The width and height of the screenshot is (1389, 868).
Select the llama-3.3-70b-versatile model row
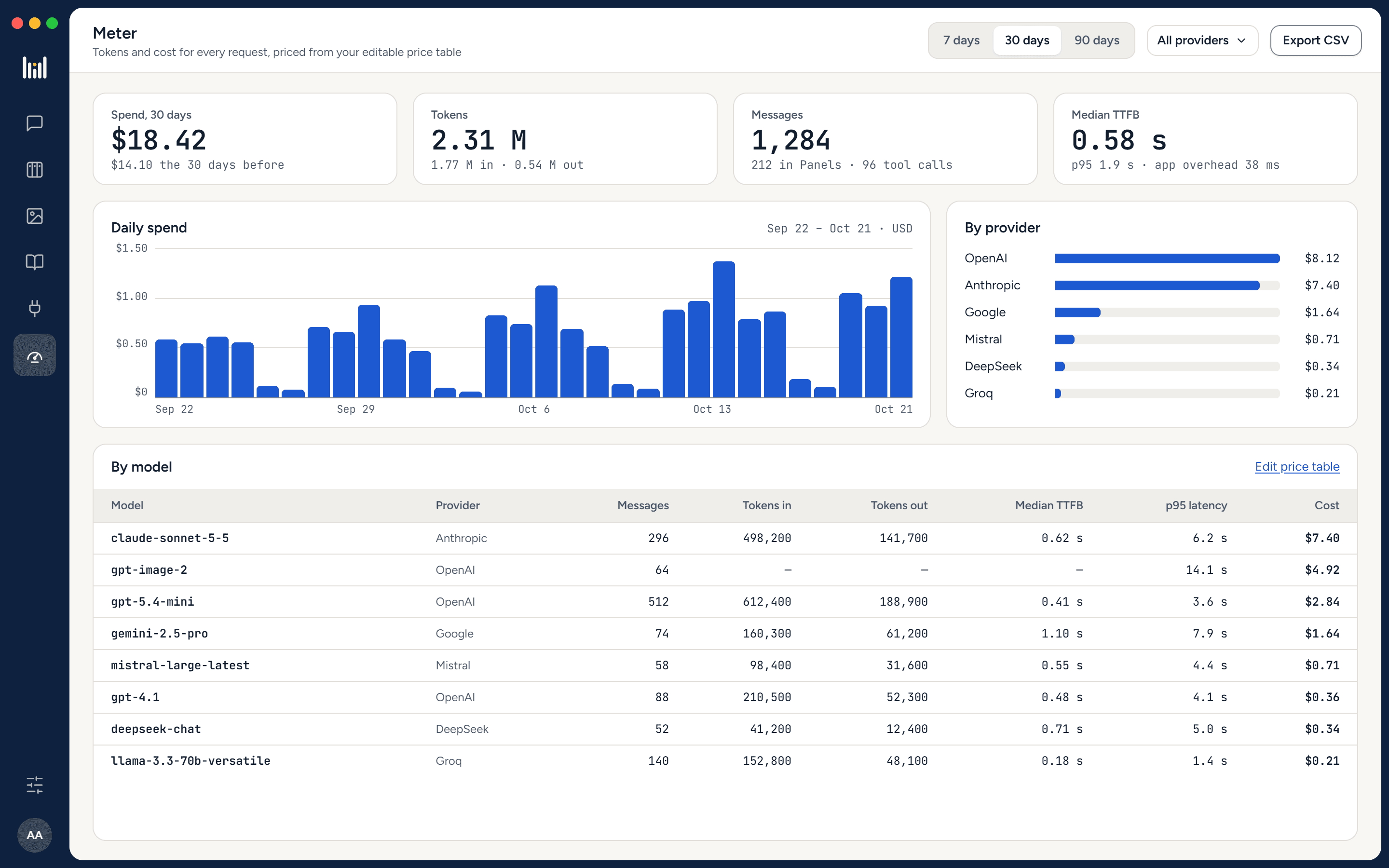point(725,761)
